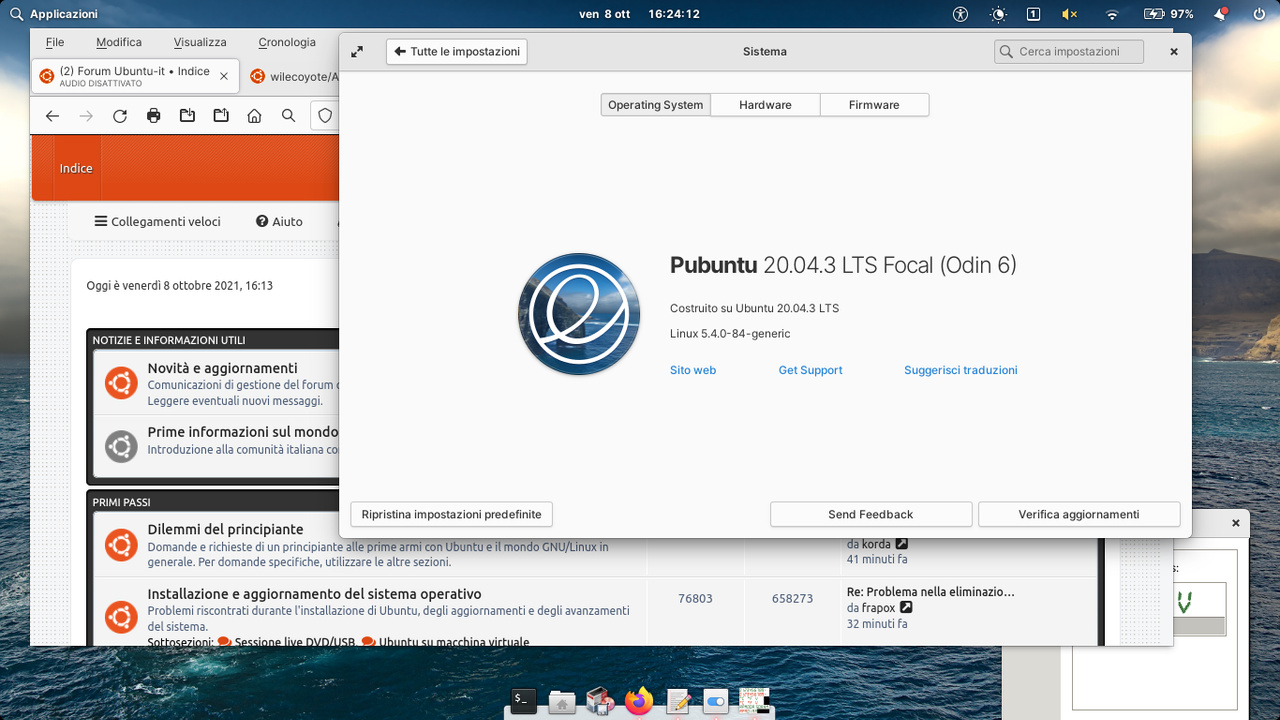Click the Indice forum navigation tab

pyautogui.click(x=76, y=168)
